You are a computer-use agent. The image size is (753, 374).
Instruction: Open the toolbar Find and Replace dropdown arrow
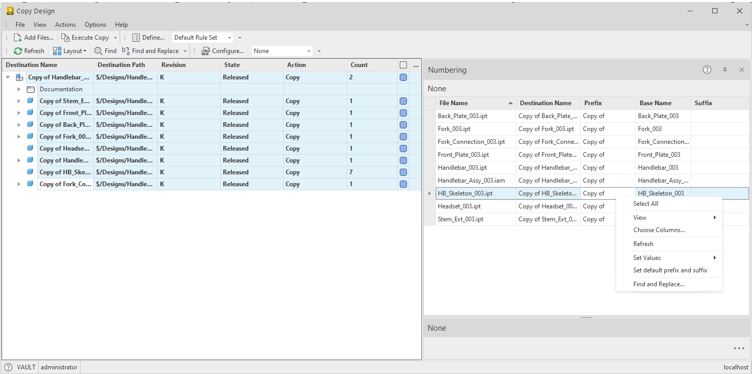click(x=185, y=51)
